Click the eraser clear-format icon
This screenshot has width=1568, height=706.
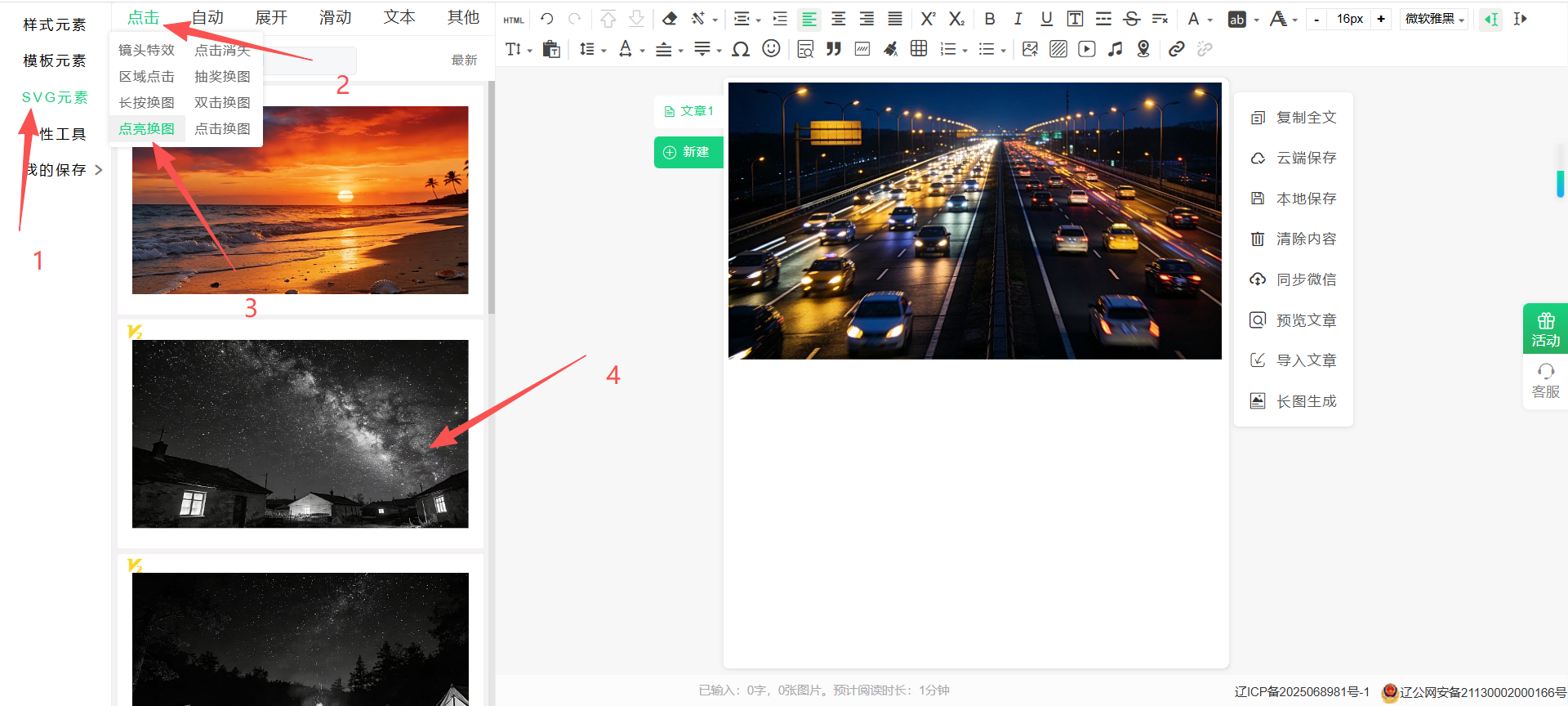click(670, 19)
